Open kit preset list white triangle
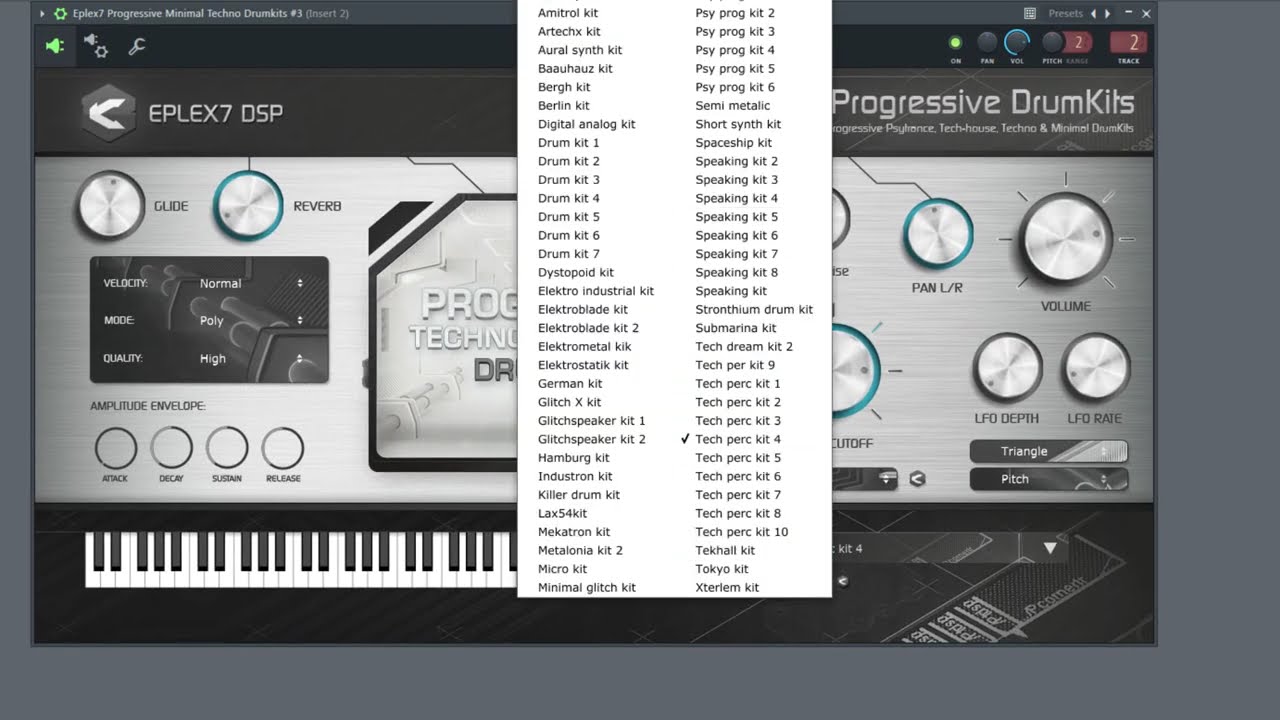Screen dimensions: 1280x720 1050,548
